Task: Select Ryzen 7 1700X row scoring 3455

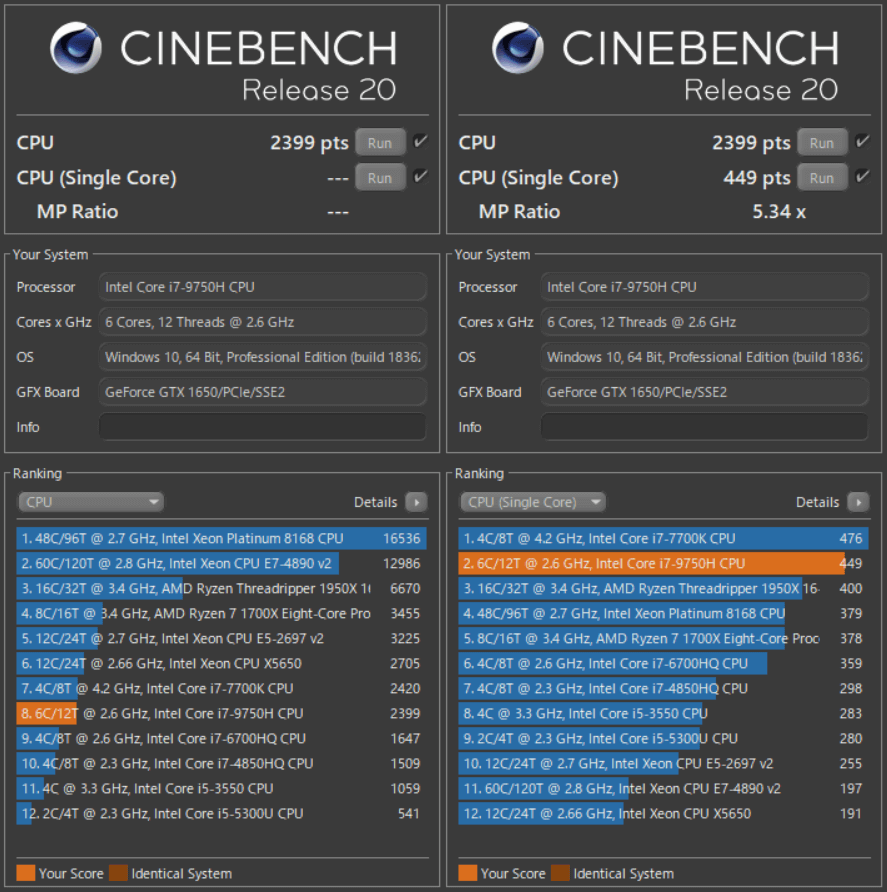Action: 221,614
